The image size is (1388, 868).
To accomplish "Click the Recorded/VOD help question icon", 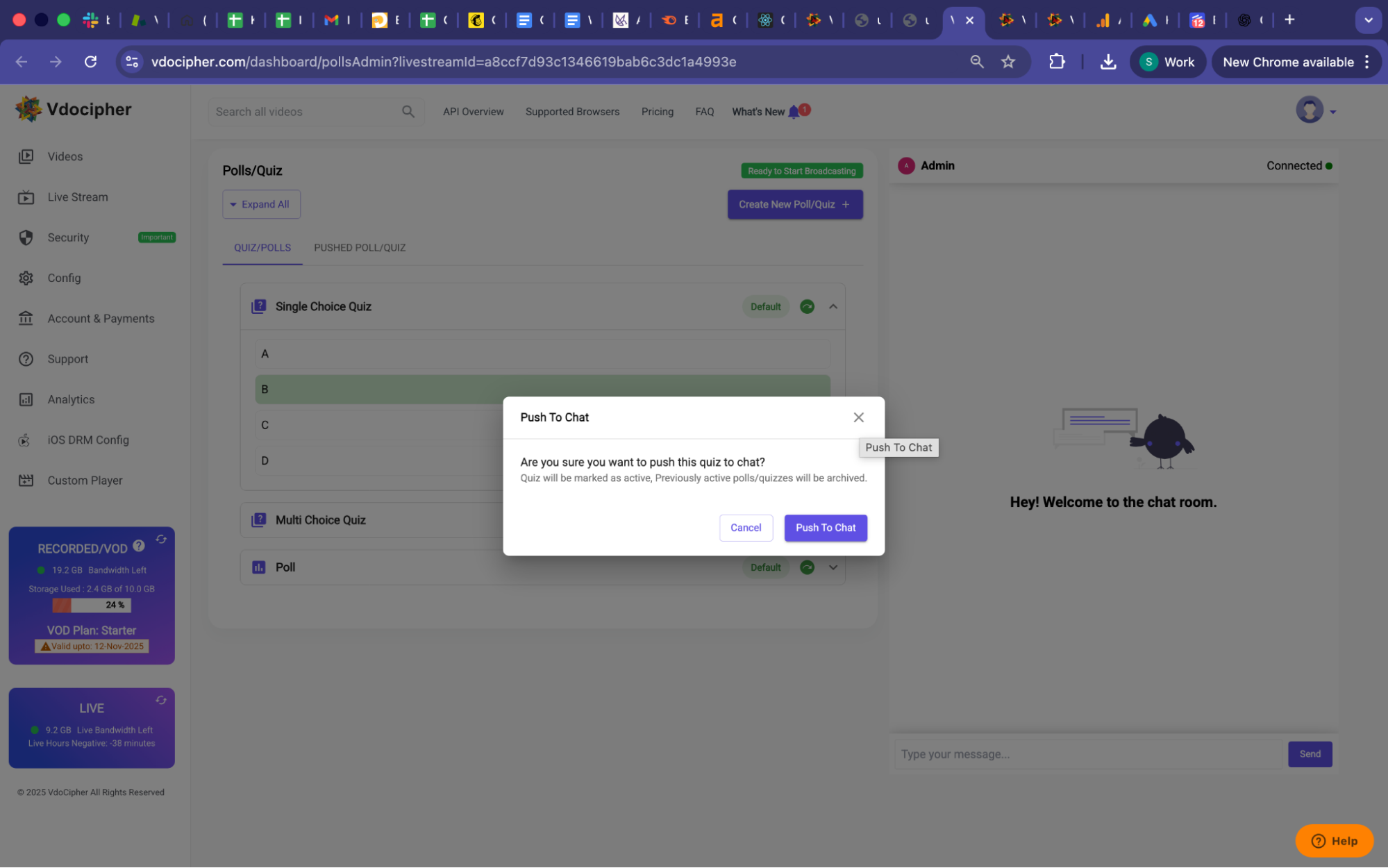I will [139, 546].
